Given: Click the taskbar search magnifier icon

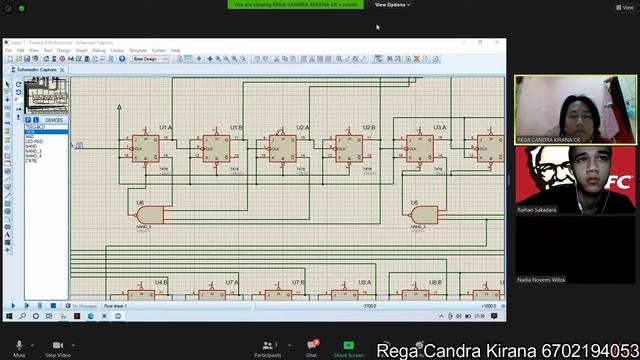Looking at the screenshot, I should coord(22,316).
